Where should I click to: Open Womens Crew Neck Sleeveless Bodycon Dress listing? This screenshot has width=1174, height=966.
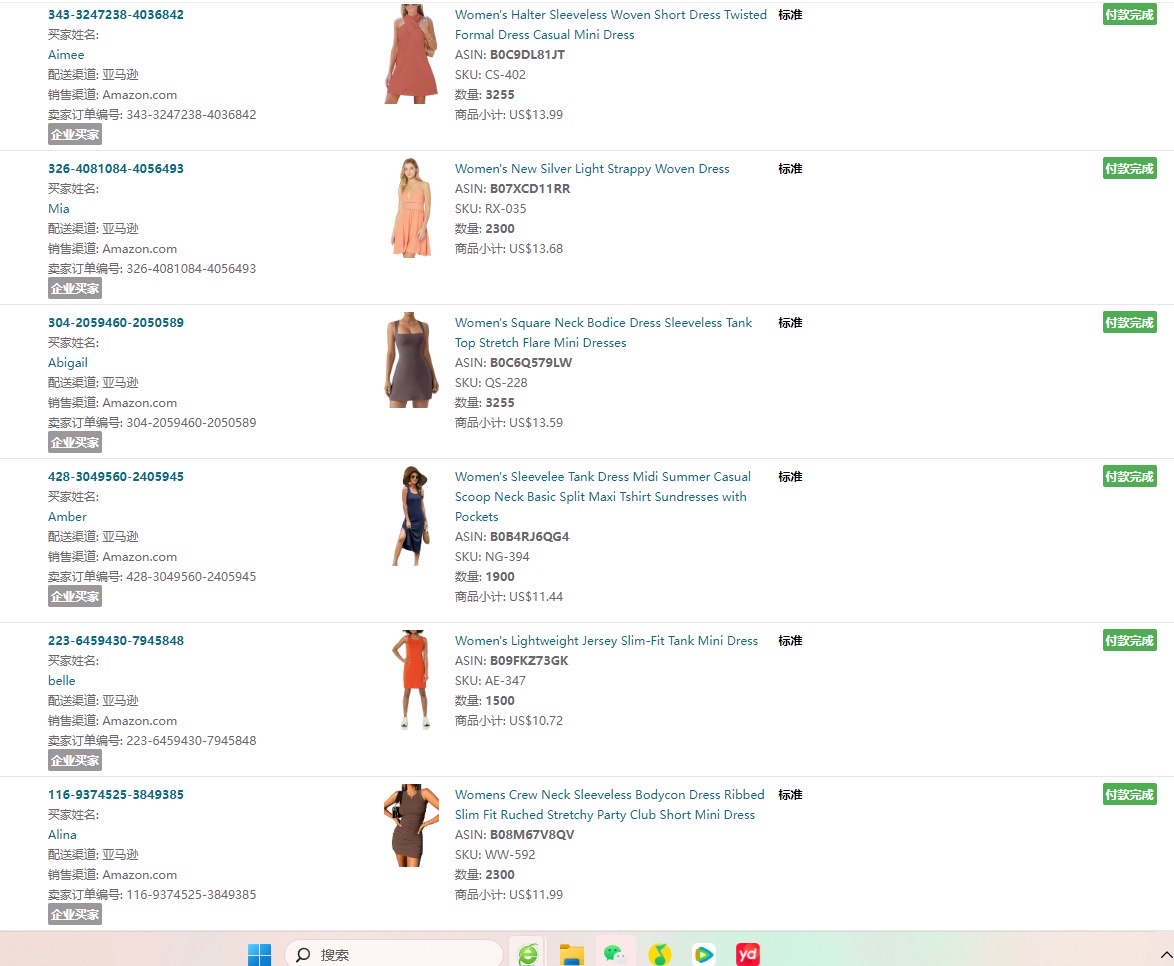point(609,804)
